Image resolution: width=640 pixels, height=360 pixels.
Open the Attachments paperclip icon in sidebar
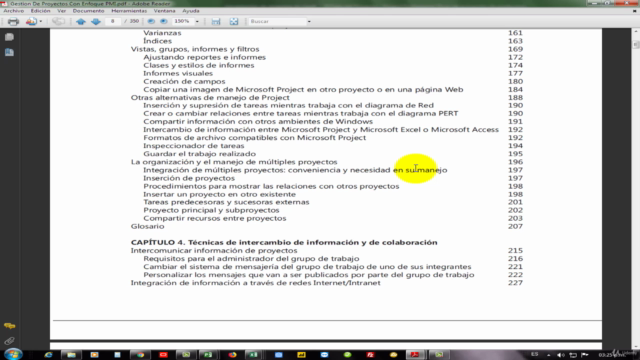(9, 340)
